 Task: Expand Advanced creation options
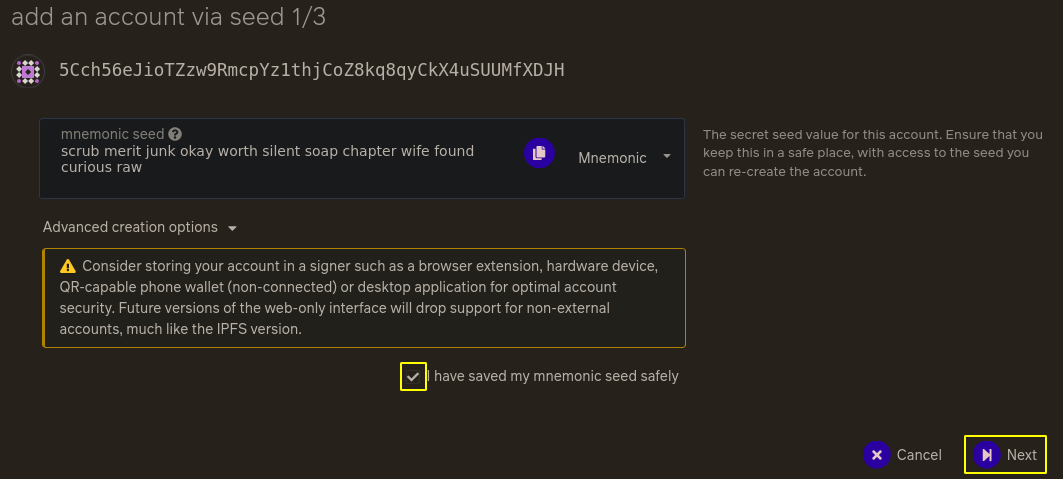pos(140,228)
